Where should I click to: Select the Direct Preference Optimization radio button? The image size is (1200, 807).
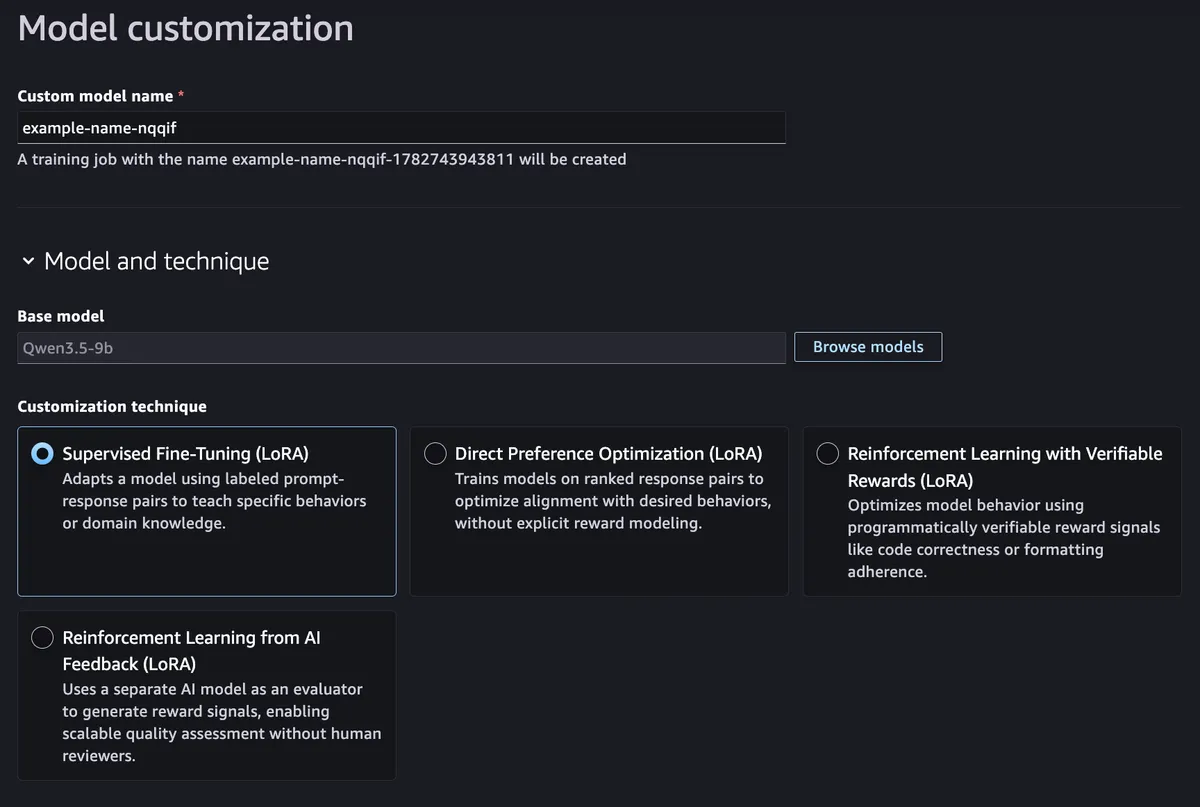pos(435,454)
